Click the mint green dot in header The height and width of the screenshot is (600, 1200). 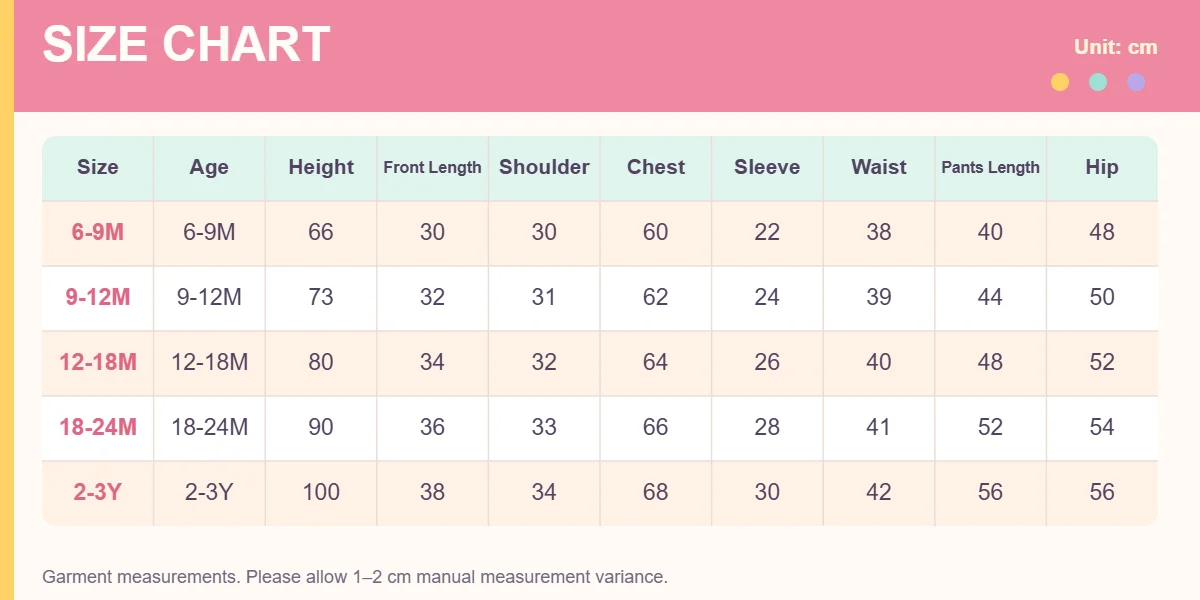(x=1098, y=82)
